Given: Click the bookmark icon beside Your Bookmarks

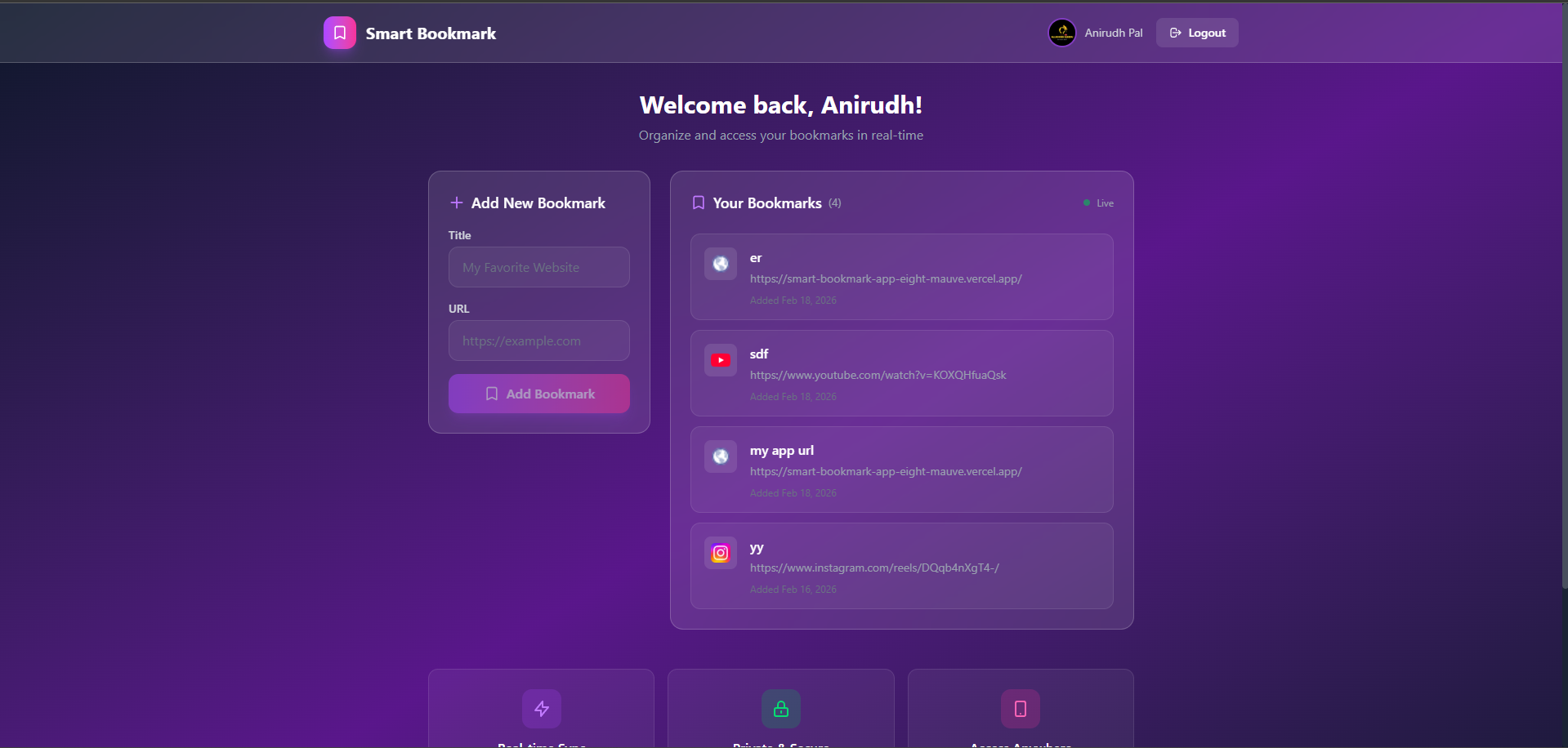Looking at the screenshot, I should point(699,203).
